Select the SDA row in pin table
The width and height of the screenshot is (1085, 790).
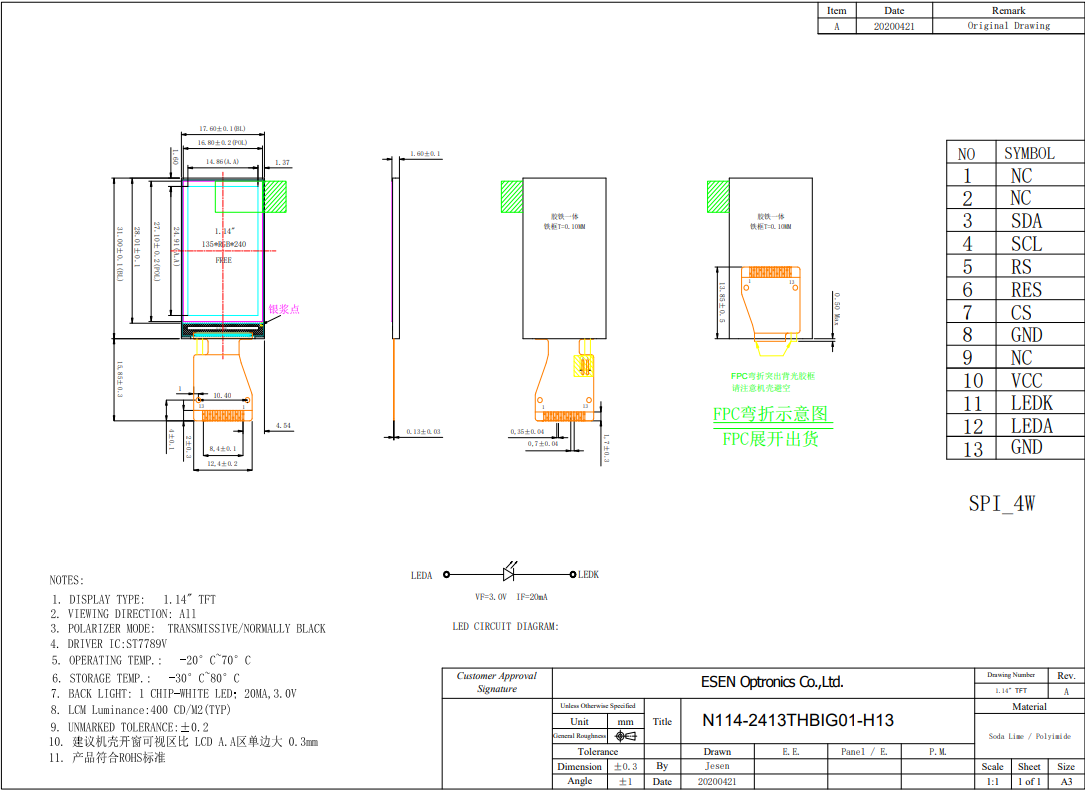(1015, 221)
